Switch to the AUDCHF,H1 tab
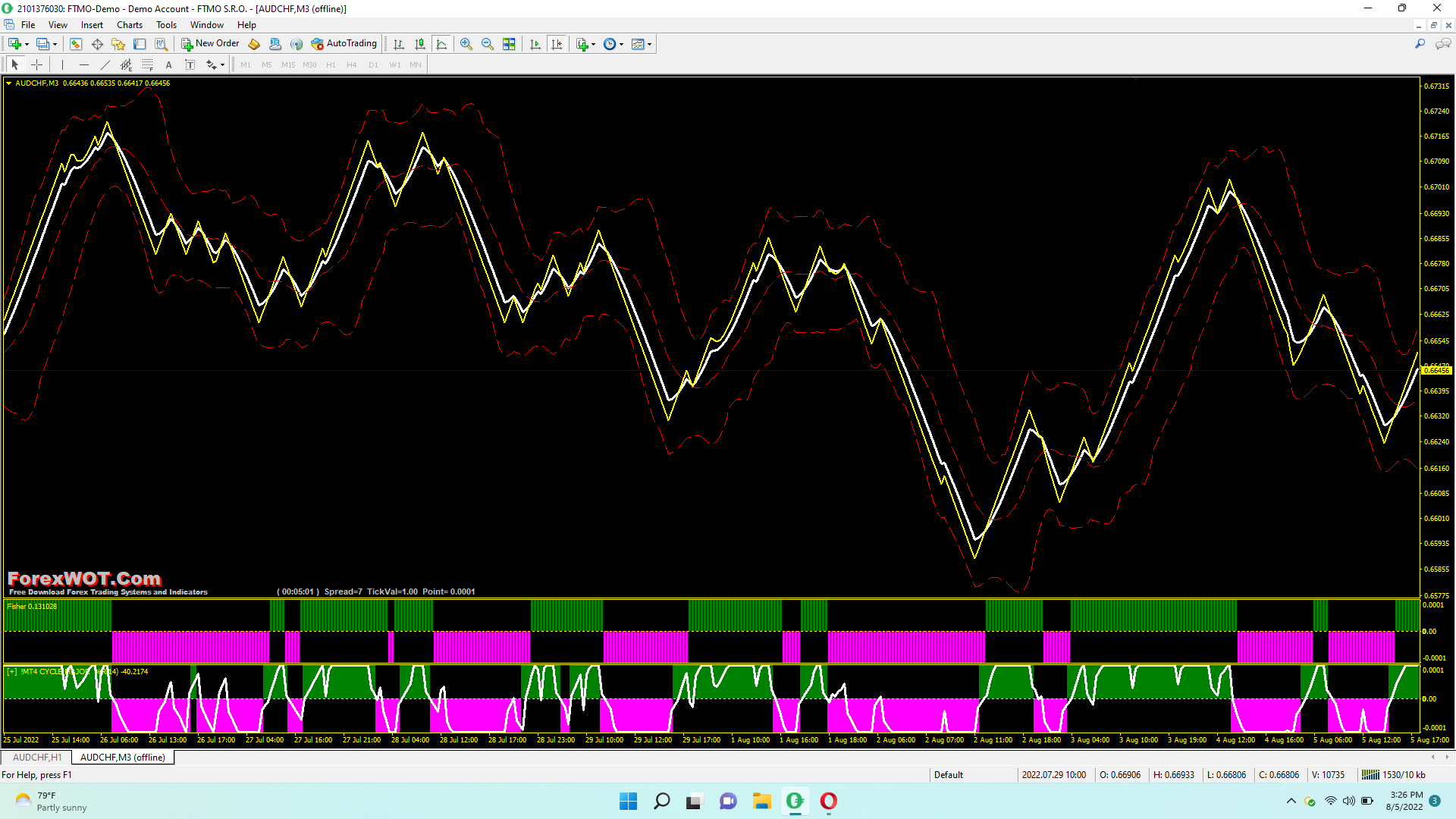The image size is (1456, 819). 37,758
